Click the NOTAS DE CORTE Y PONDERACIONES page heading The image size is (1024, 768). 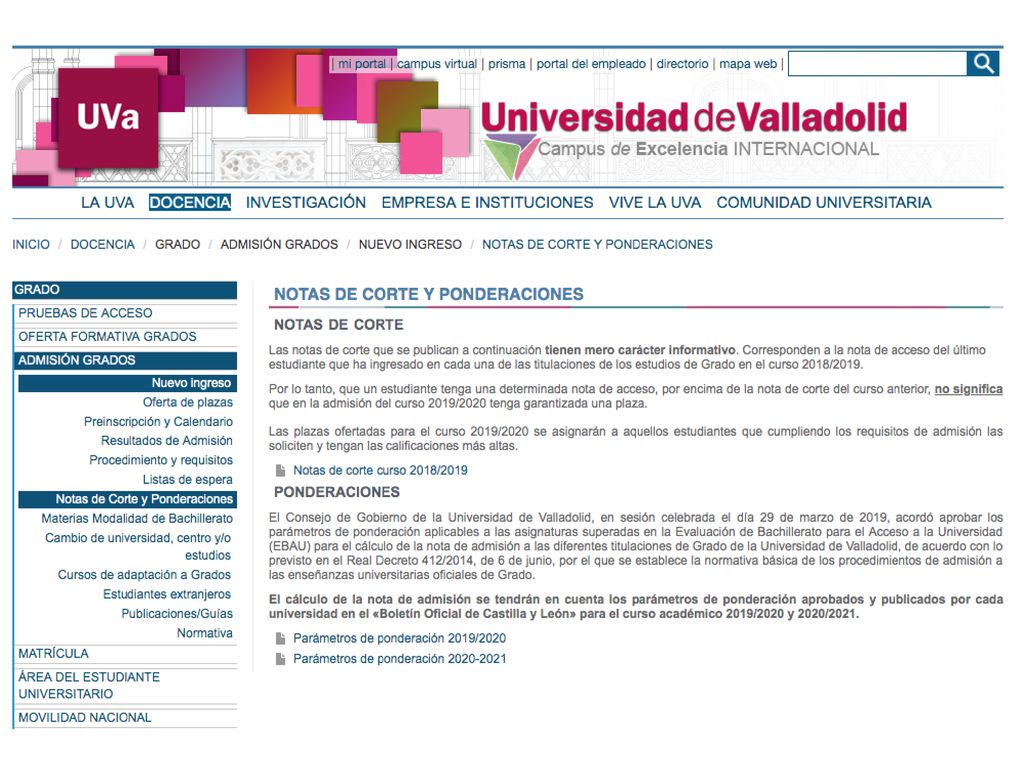428,295
